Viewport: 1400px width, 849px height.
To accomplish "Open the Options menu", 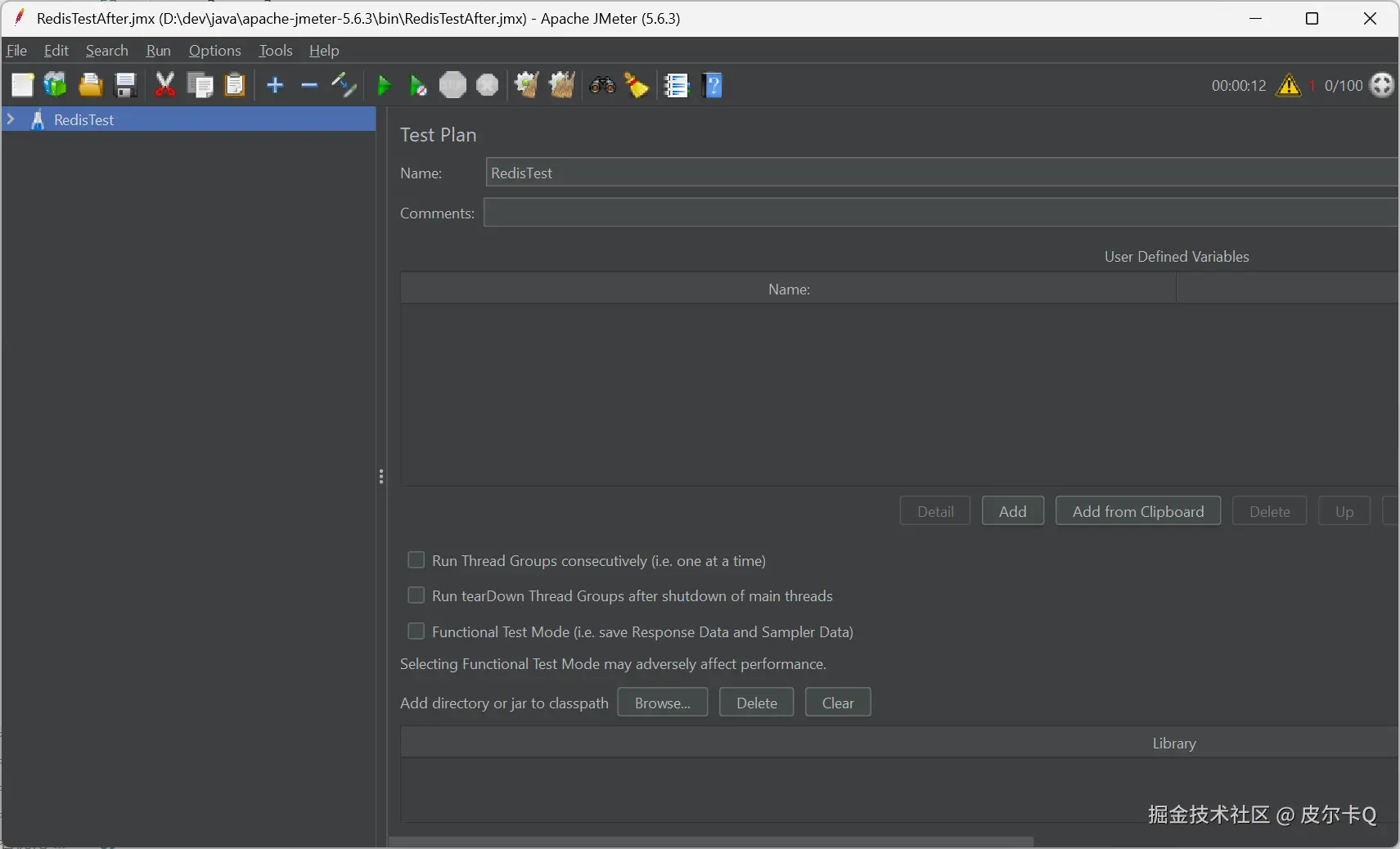I will pyautogui.click(x=215, y=51).
